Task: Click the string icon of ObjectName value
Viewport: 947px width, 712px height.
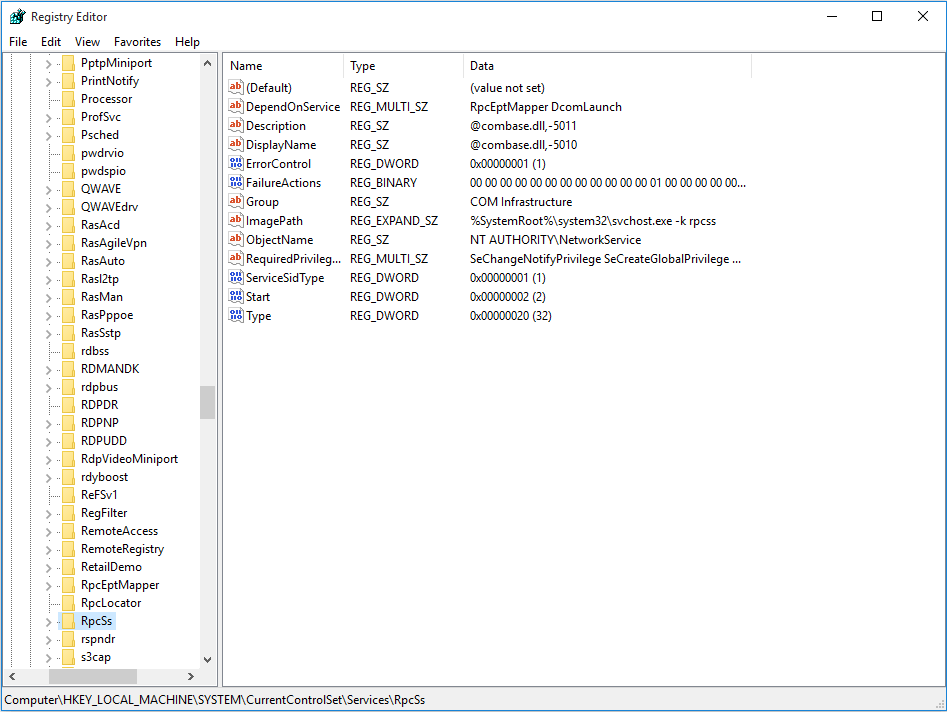Action: coord(236,240)
